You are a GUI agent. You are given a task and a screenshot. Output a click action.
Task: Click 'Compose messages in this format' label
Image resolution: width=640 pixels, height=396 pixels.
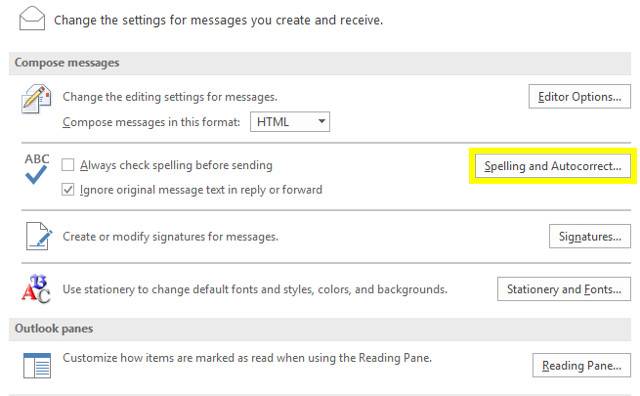tap(151, 122)
